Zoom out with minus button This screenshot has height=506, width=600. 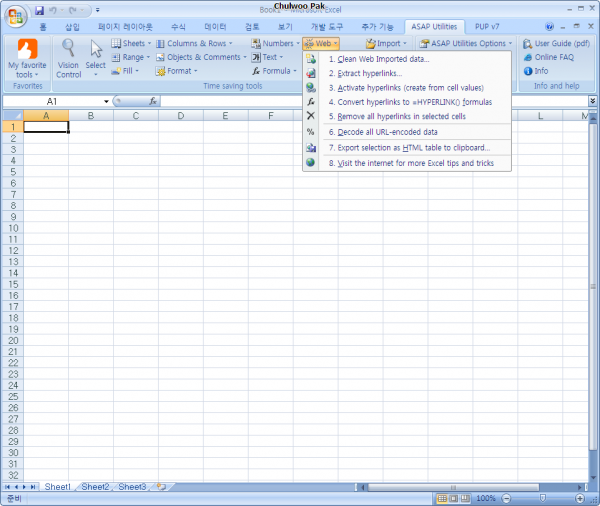coord(506,498)
